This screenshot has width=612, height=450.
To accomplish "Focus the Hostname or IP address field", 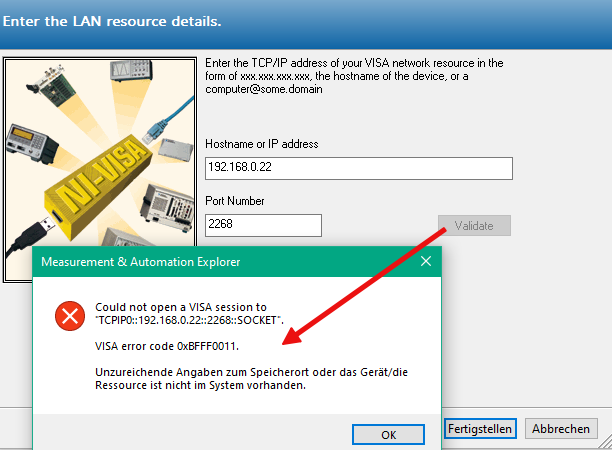I will tap(359, 168).
